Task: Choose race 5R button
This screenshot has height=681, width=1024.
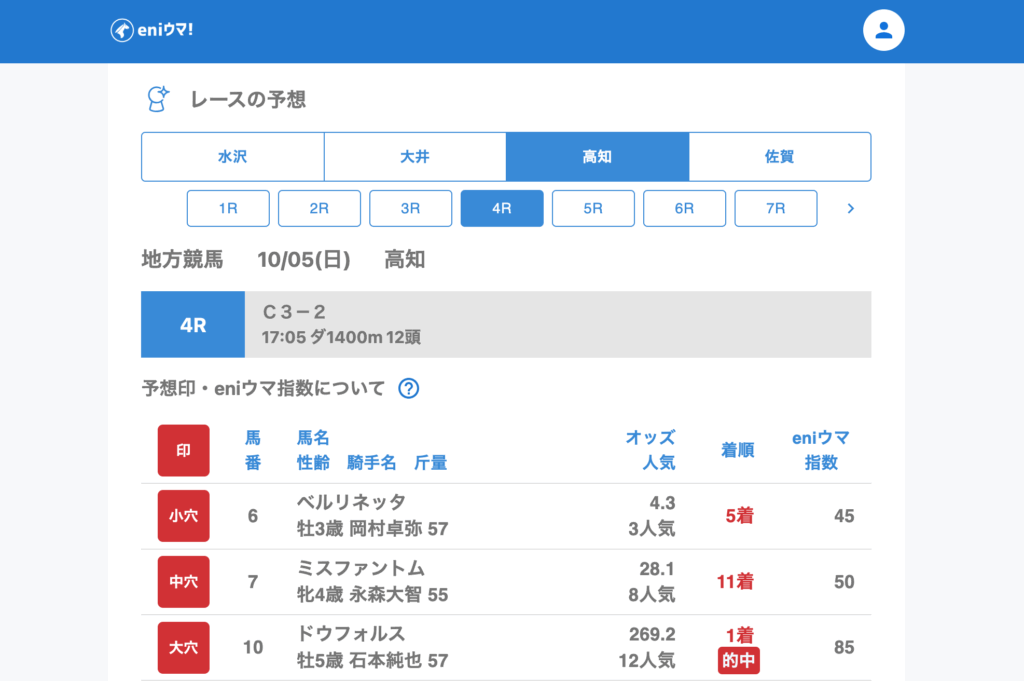Action: point(593,208)
